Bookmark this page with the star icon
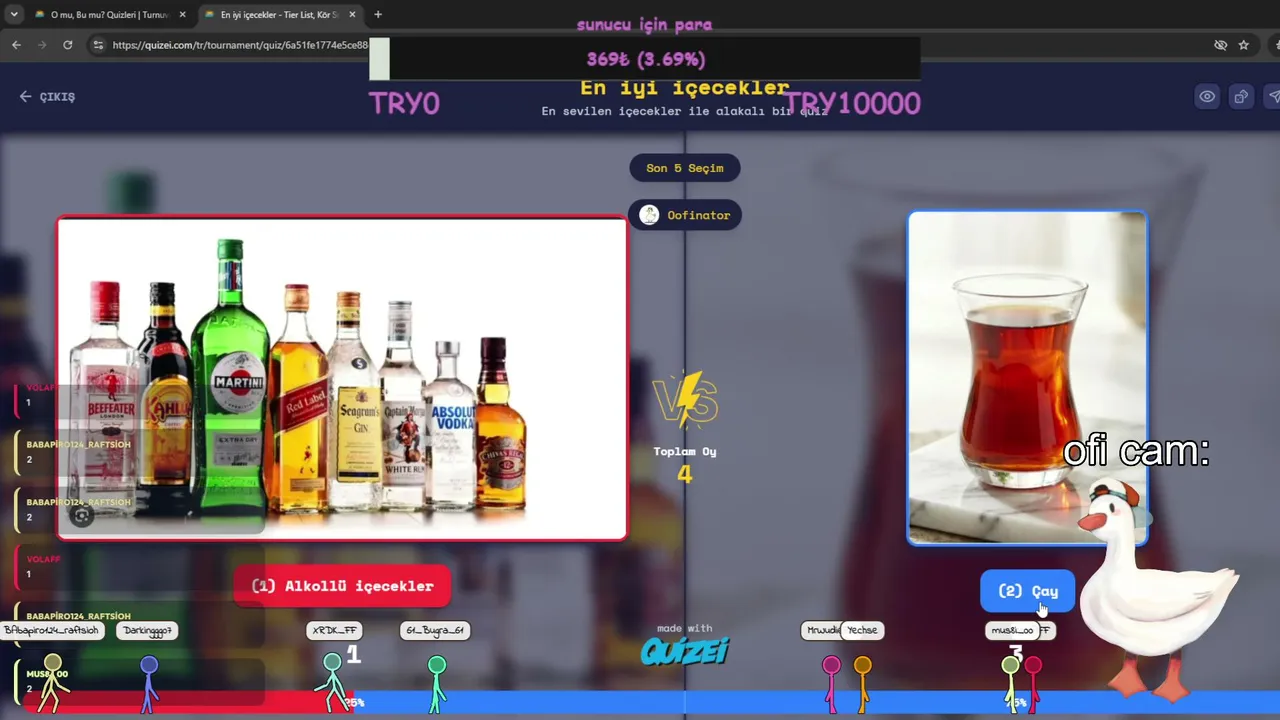The width and height of the screenshot is (1280, 720). tap(1243, 45)
